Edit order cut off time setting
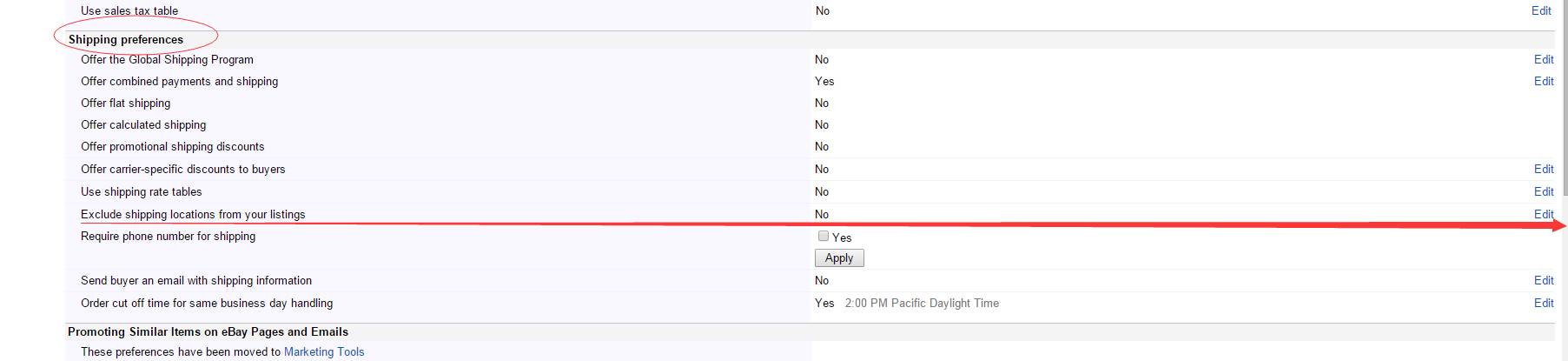The image size is (1568, 361). [x=1544, y=303]
